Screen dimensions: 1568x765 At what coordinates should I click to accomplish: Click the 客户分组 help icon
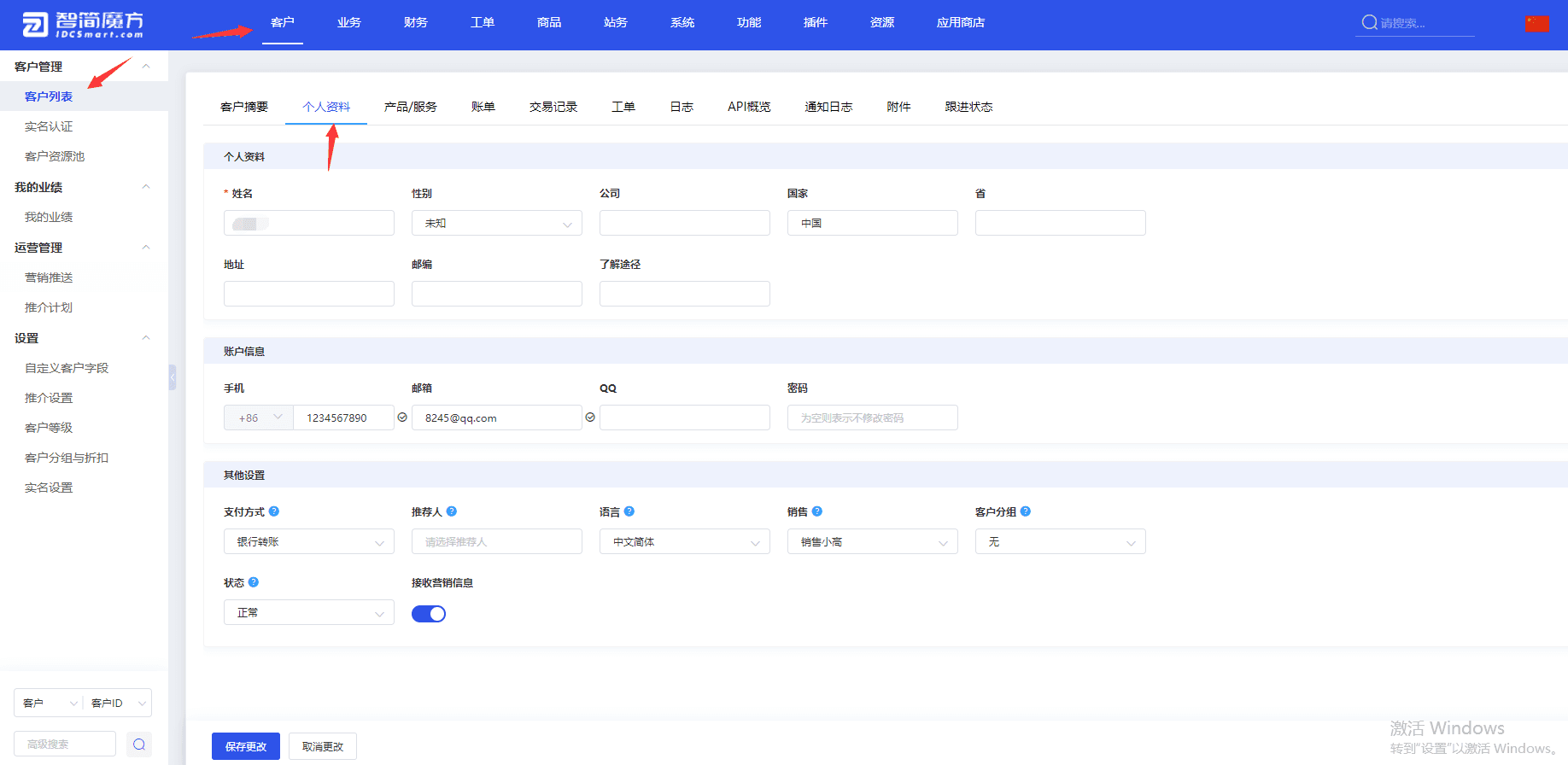click(1026, 511)
